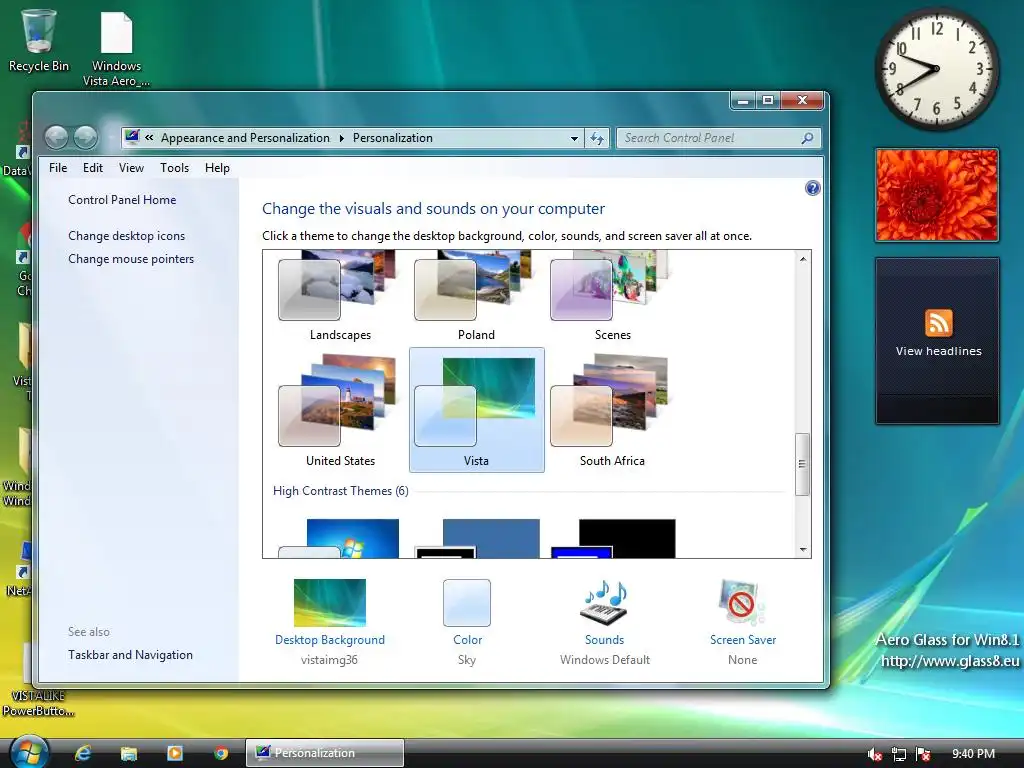Open the Edit menu
The image size is (1024, 768).
coord(93,168)
